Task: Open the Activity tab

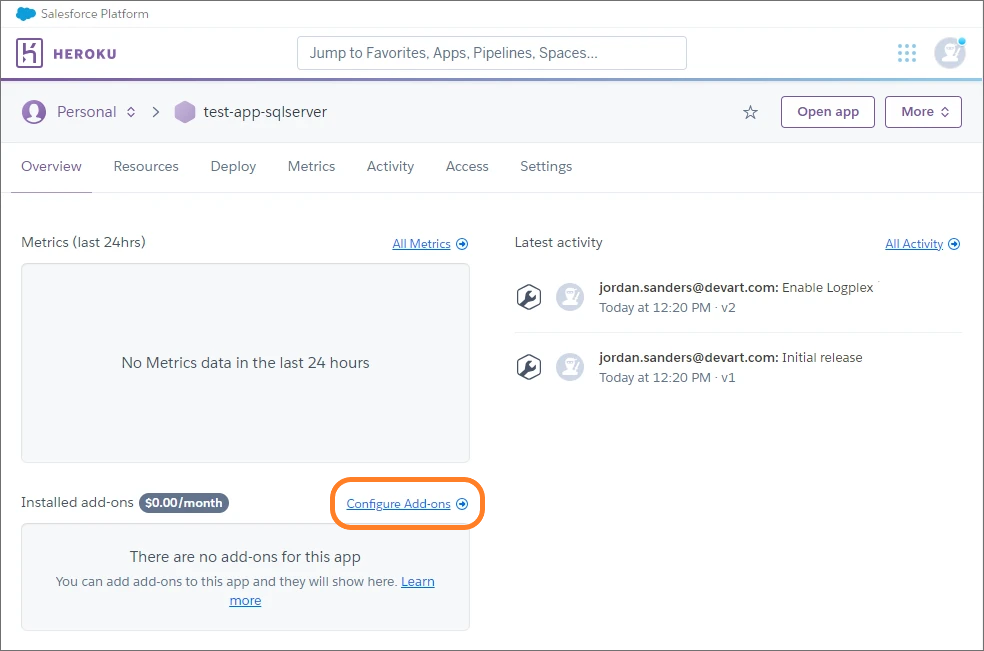Action: click(x=390, y=166)
